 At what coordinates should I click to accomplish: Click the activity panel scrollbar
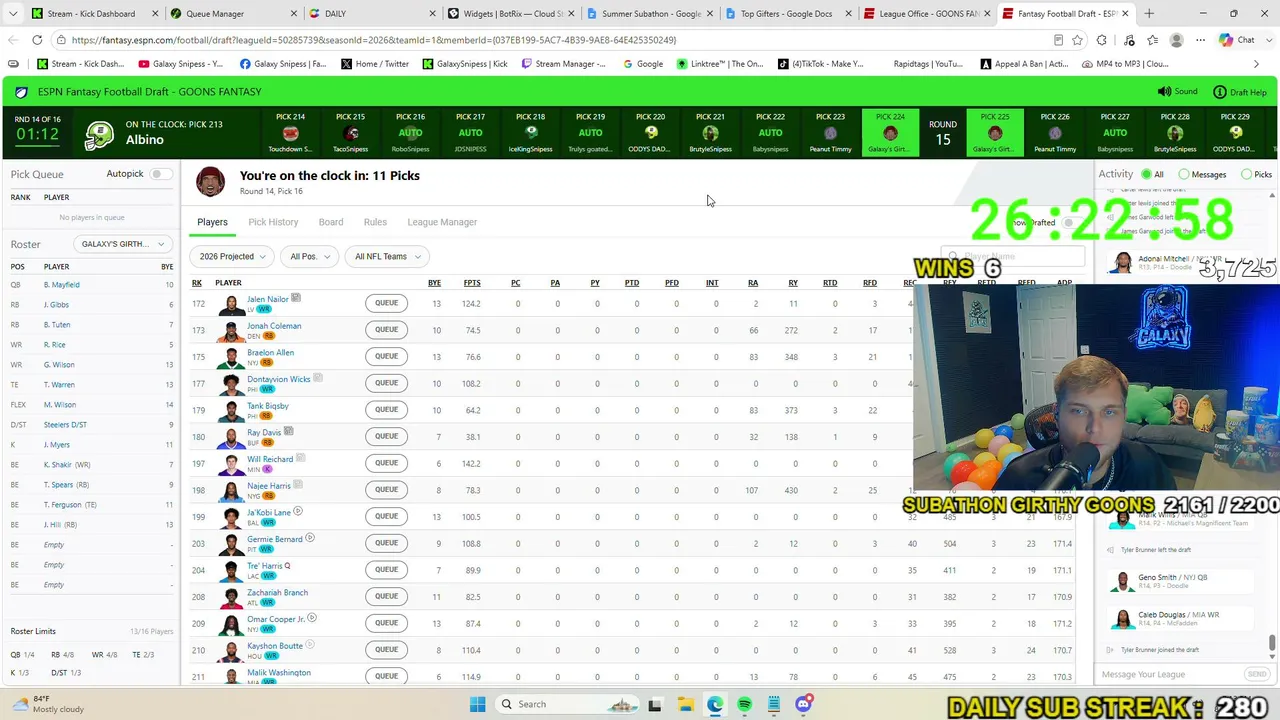click(x=1272, y=641)
